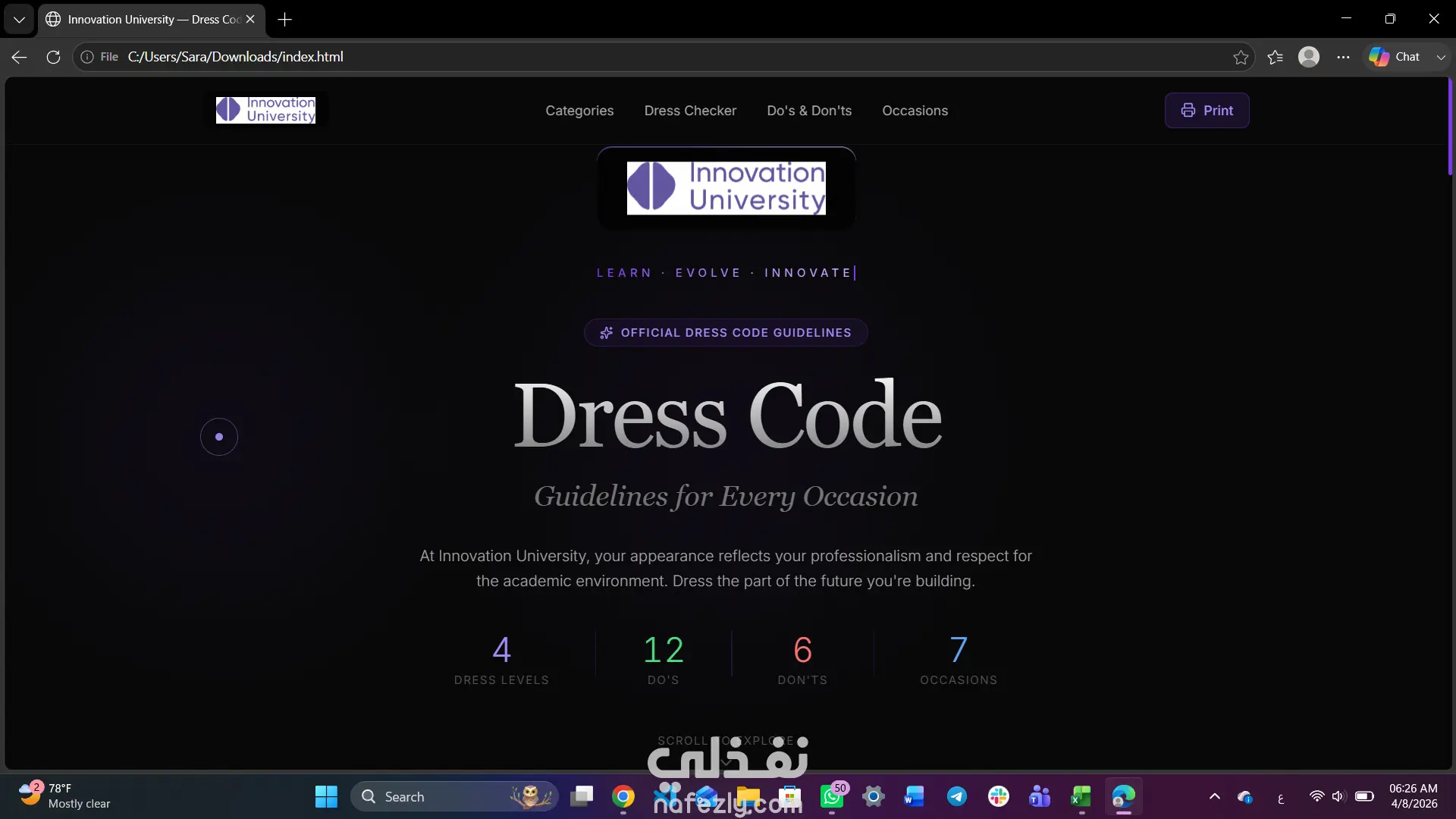Image resolution: width=1456 pixels, height=819 pixels.
Task: Click the printer icon on the Print button
Action: pos(1188,111)
